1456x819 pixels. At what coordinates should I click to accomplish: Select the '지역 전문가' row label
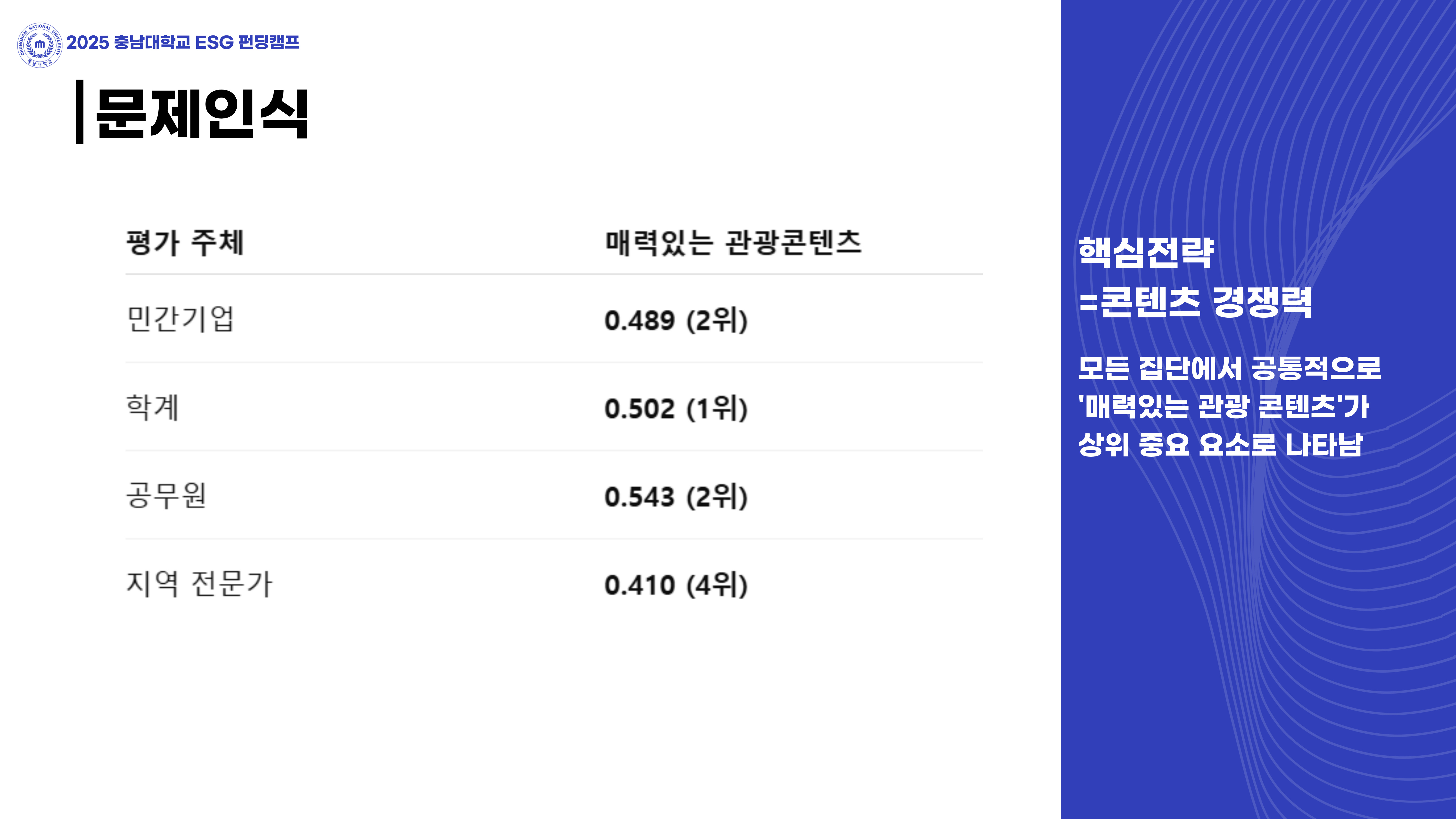coord(199,584)
